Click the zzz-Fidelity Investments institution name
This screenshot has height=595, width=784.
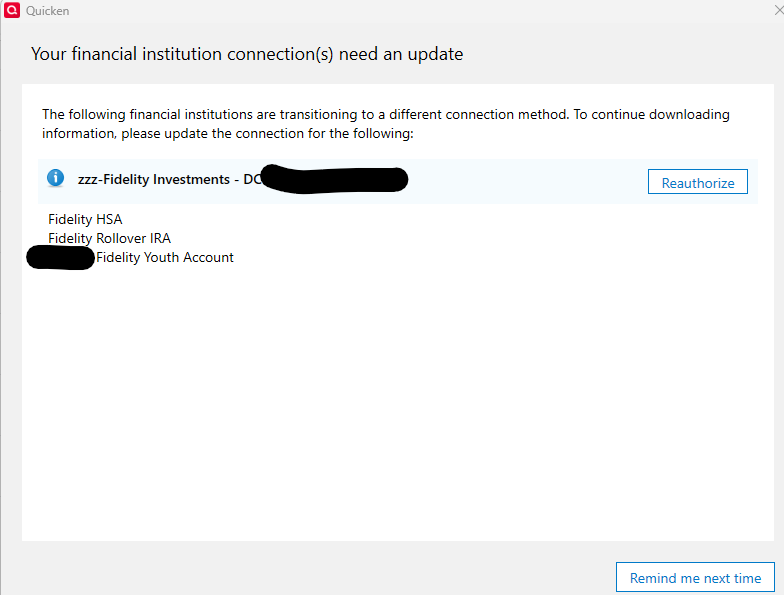170,180
